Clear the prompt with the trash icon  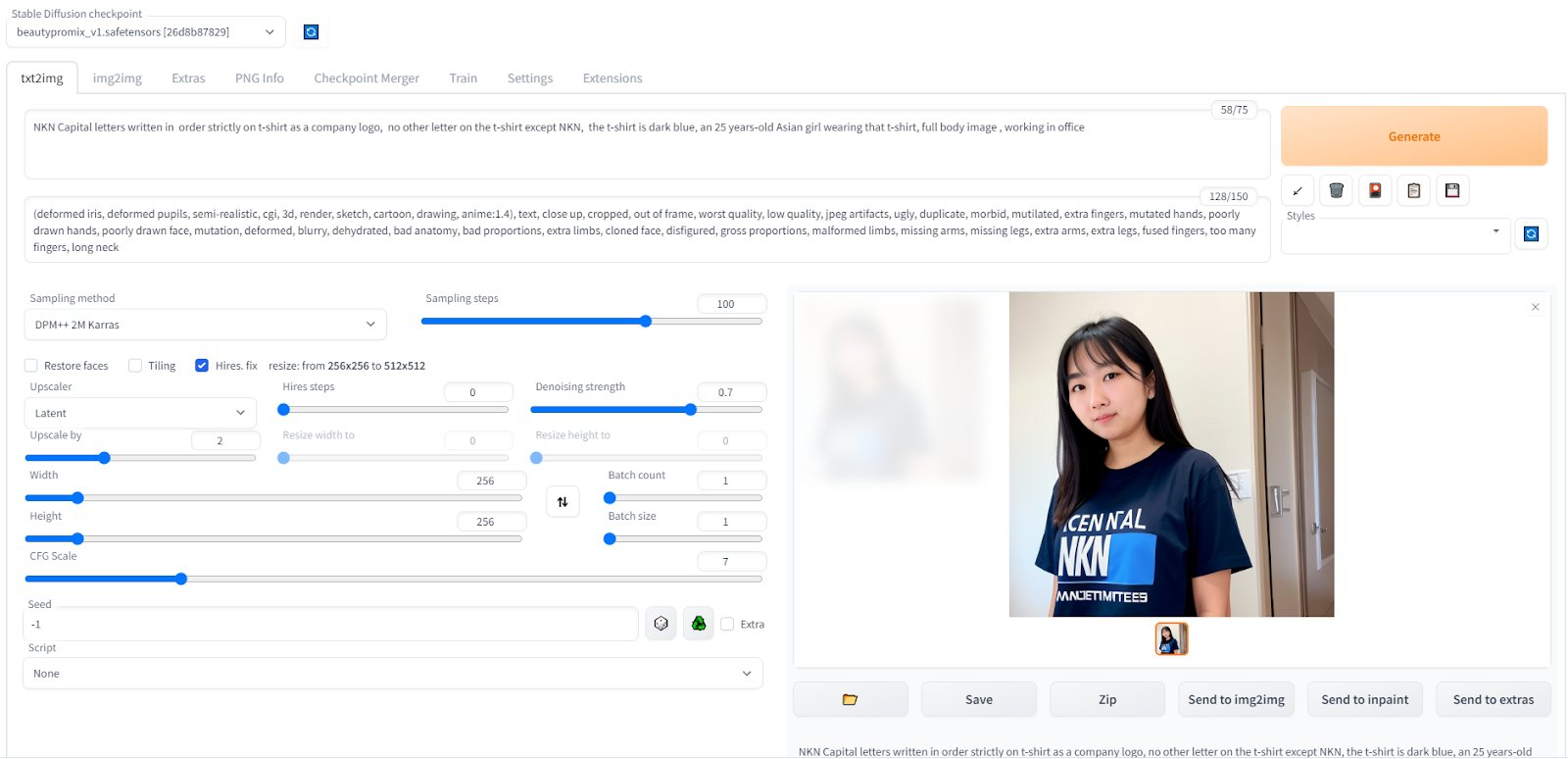pyautogui.click(x=1336, y=191)
